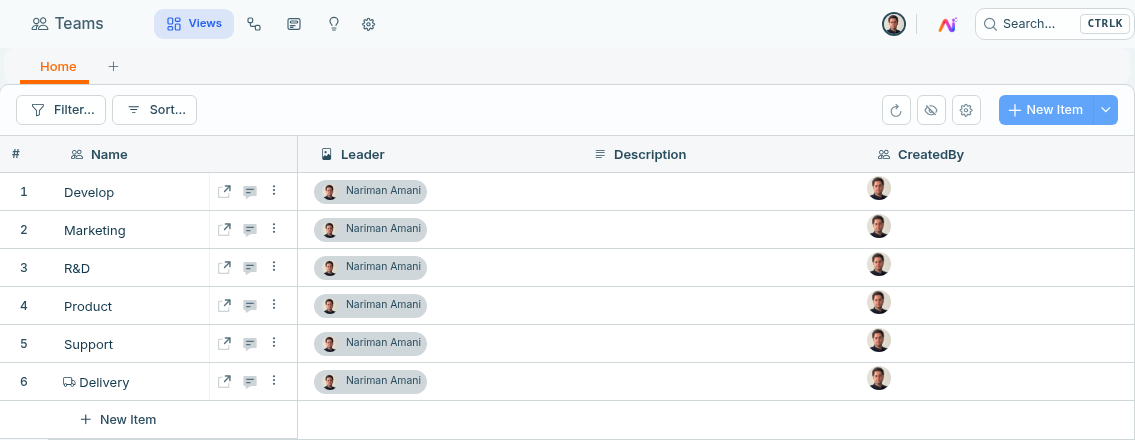Select the Product team name

(88, 307)
